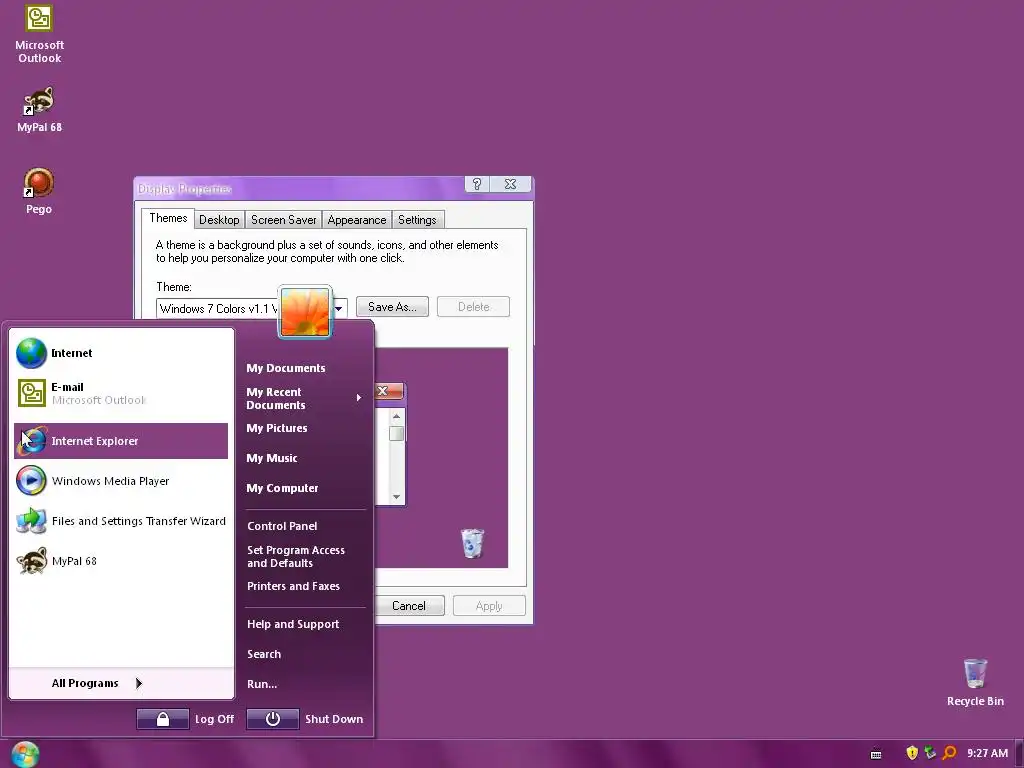Switch to the Themes tab
The height and width of the screenshot is (768, 1024).
168,218
